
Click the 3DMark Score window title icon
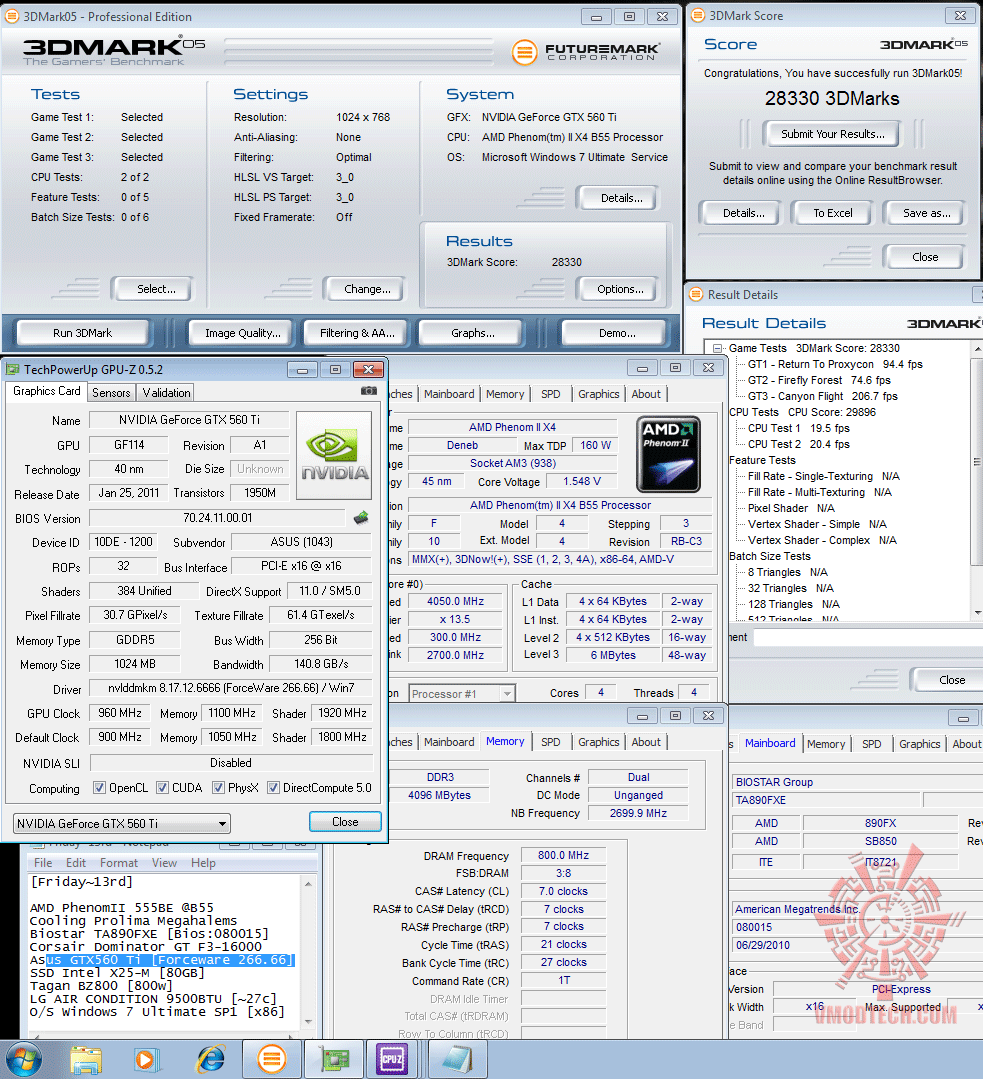[x=697, y=15]
